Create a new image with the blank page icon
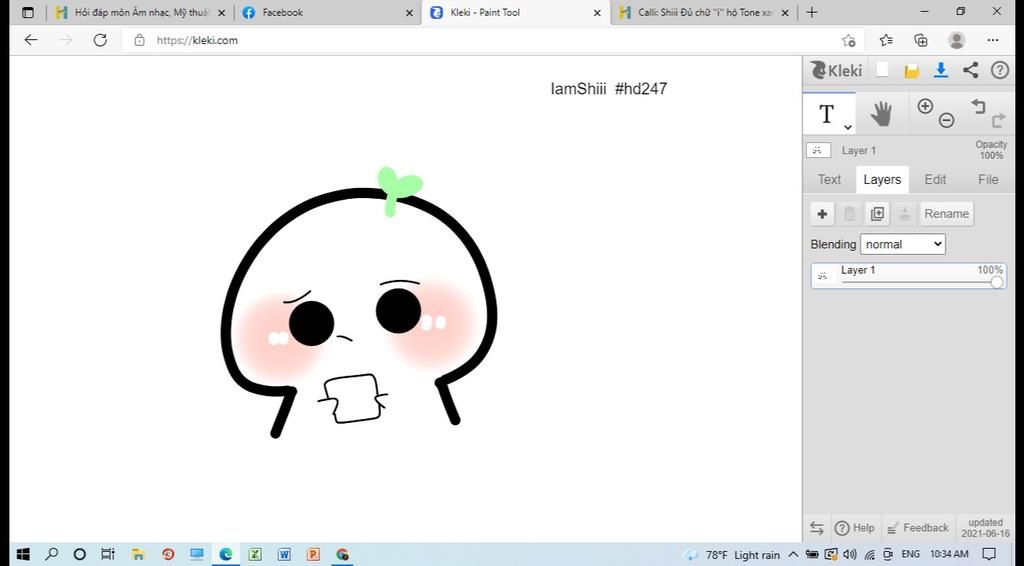The width and height of the screenshot is (1024, 566). pos(882,70)
